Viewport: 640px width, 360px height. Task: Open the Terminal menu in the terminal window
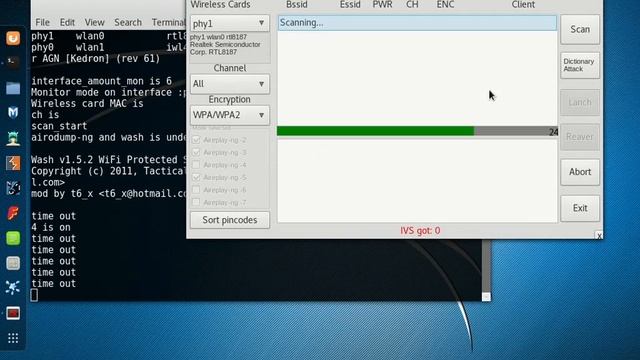click(168, 22)
